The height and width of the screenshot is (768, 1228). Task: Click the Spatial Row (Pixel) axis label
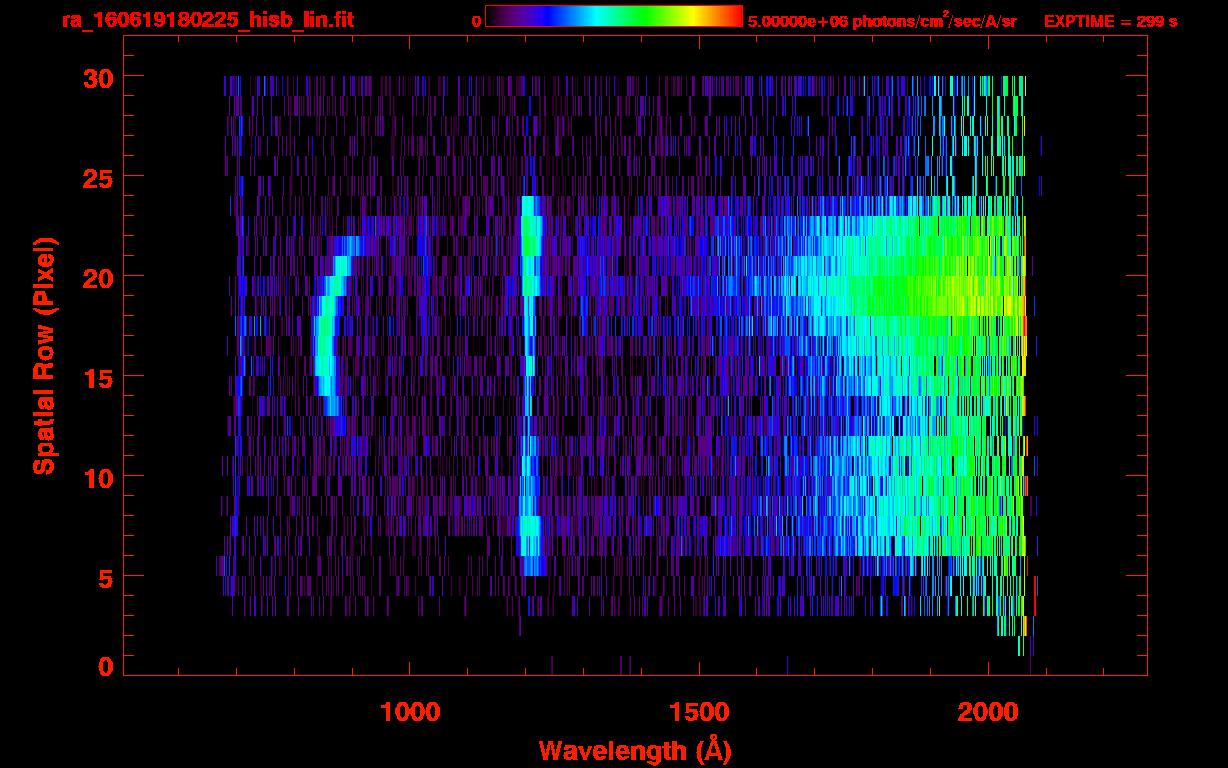tap(44, 355)
